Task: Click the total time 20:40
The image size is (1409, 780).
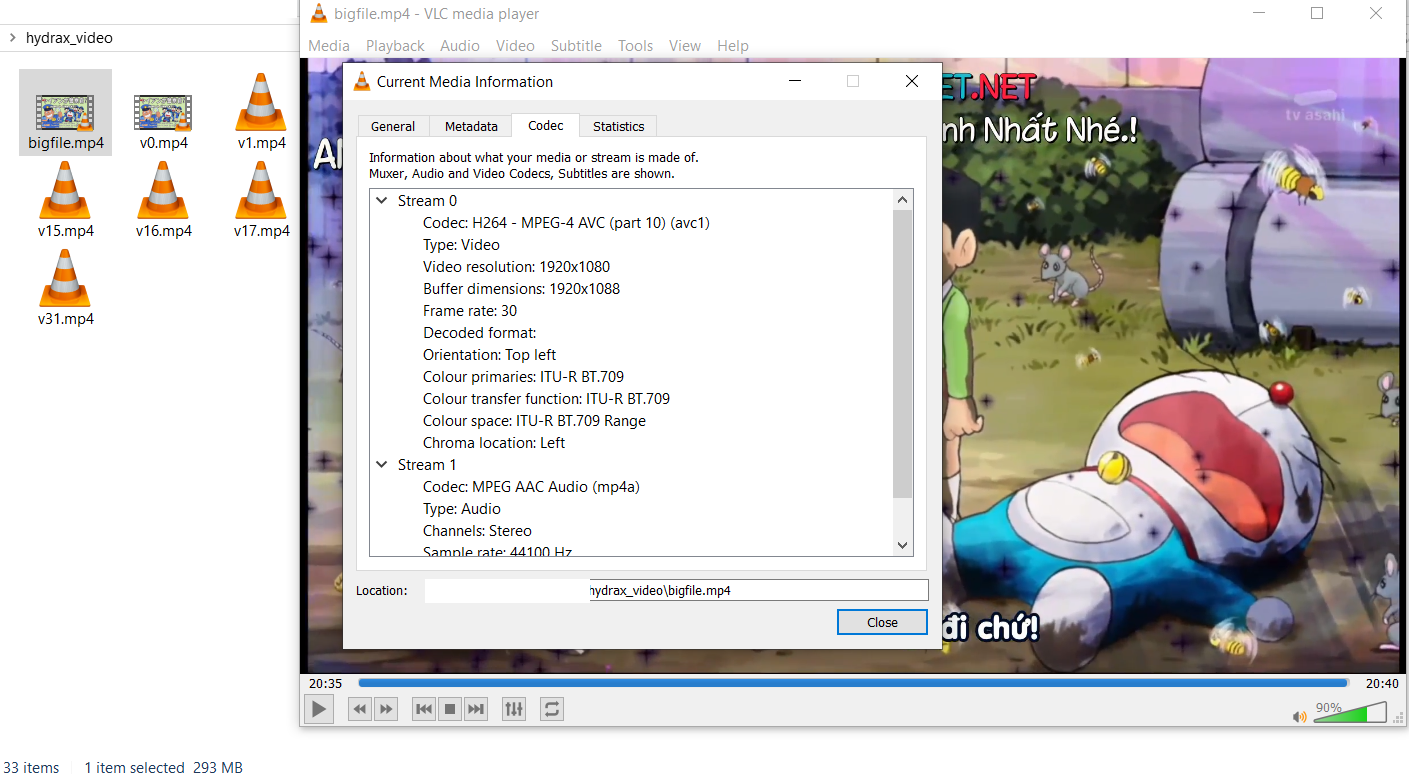Action: pos(1382,683)
